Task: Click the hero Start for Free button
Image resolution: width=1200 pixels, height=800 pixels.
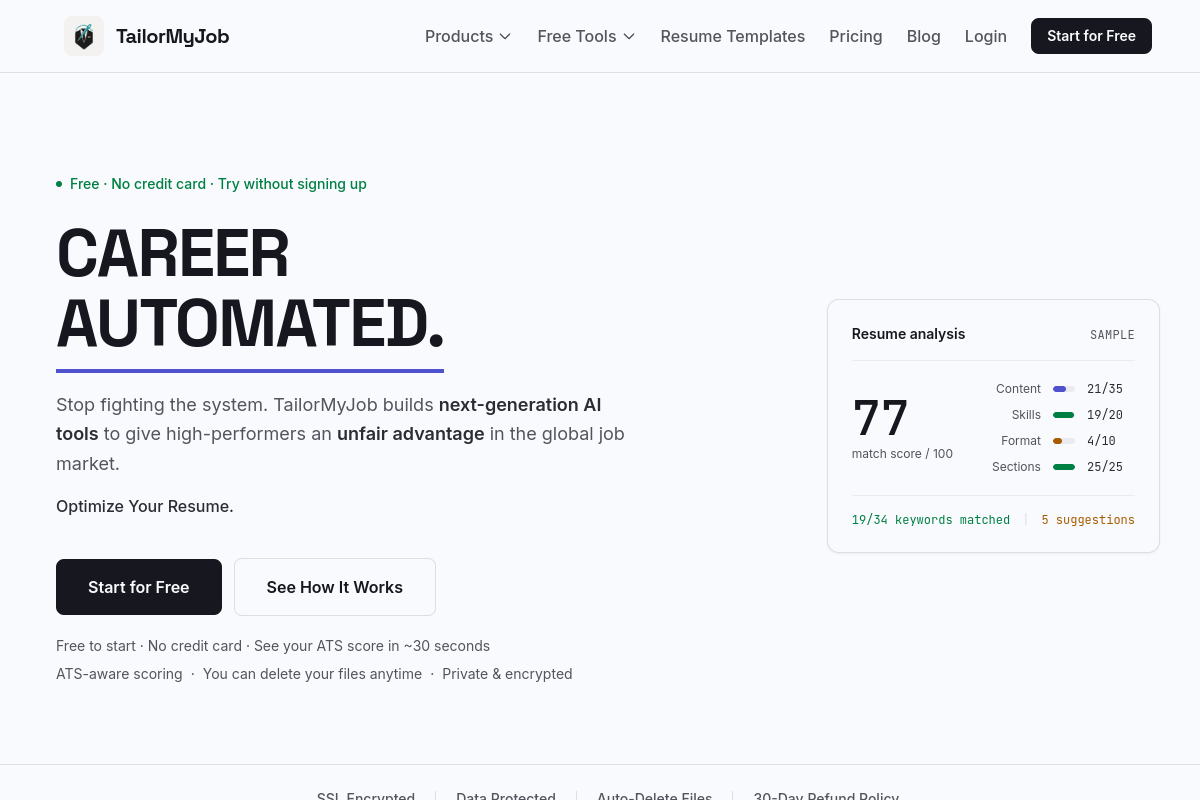Action: [139, 587]
